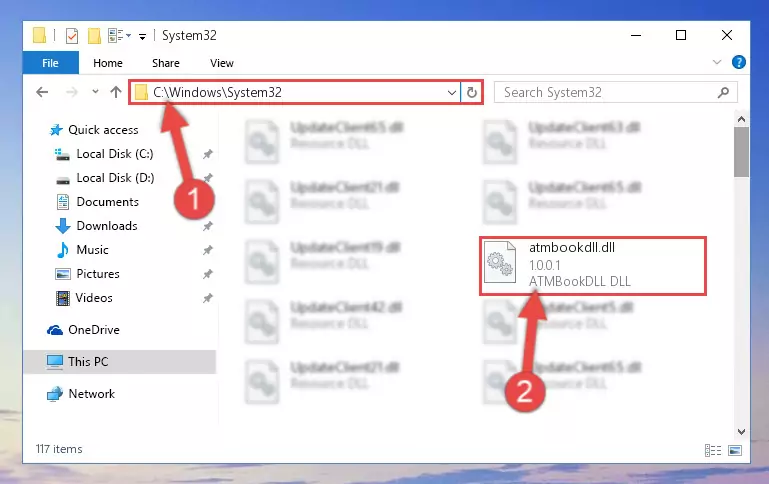Toggle the pin beside Music

(208, 250)
